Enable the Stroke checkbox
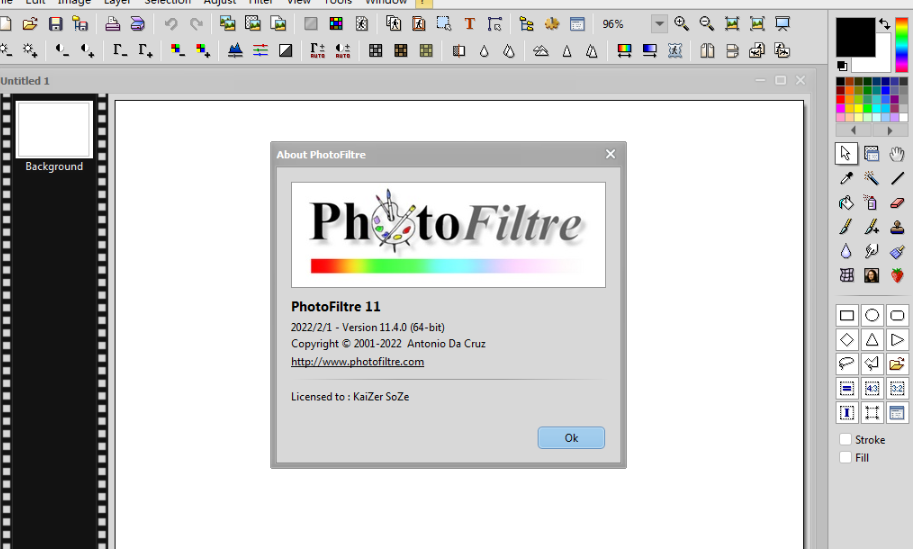This screenshot has height=549, width=913. pos(845,440)
